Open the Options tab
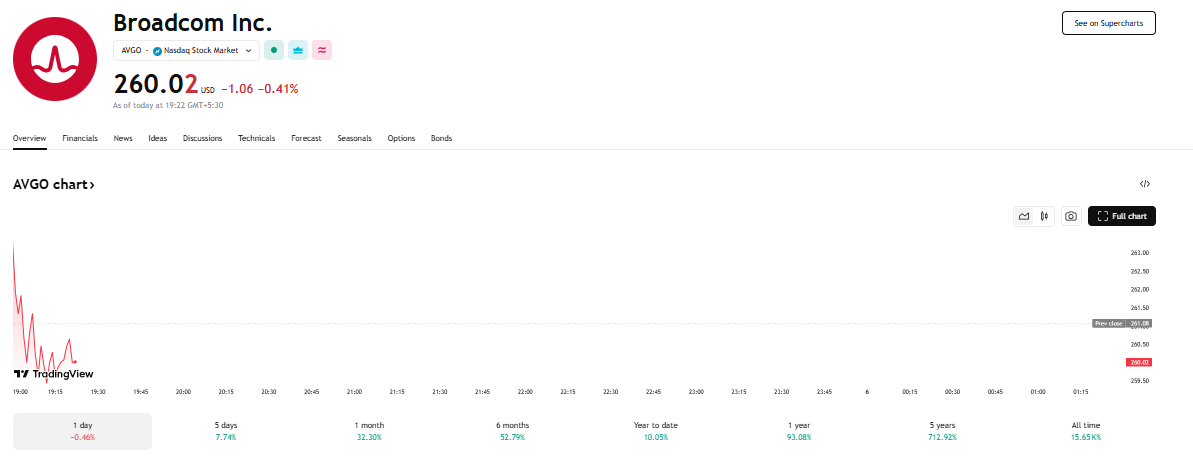Viewport: 1193px width, 473px height. click(x=401, y=138)
